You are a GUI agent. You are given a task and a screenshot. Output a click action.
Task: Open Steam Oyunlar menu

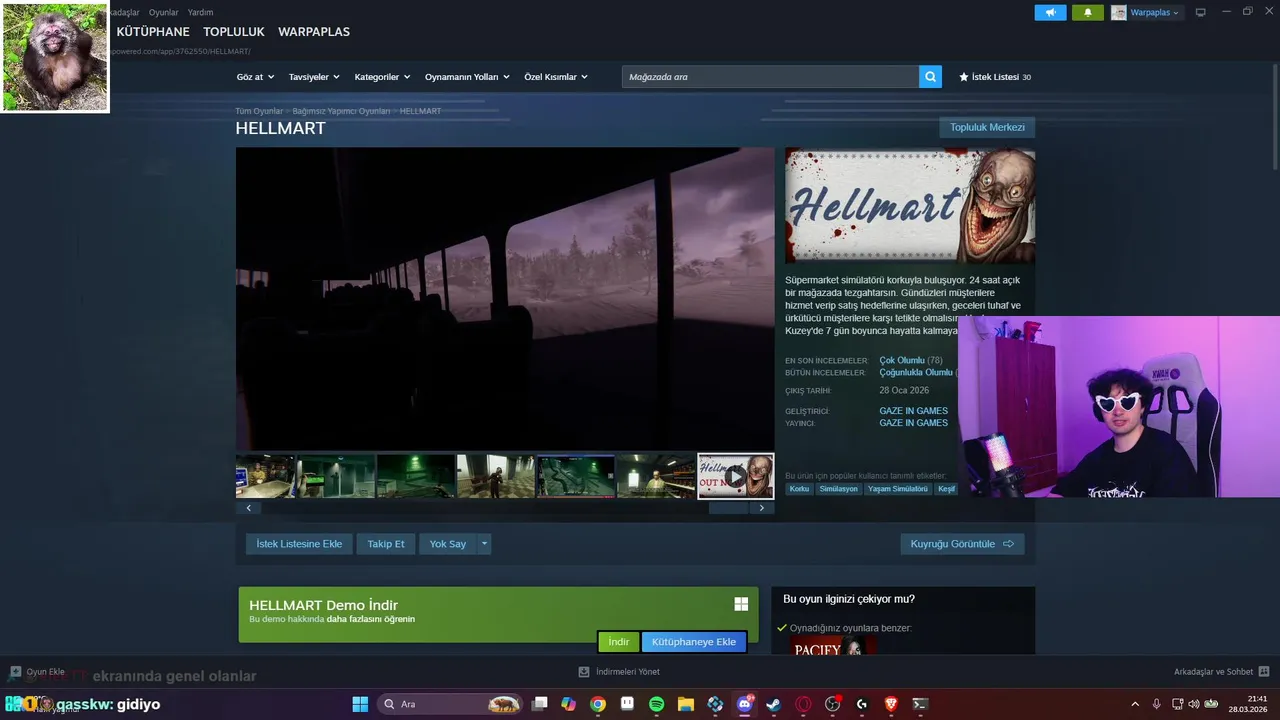[x=163, y=12]
